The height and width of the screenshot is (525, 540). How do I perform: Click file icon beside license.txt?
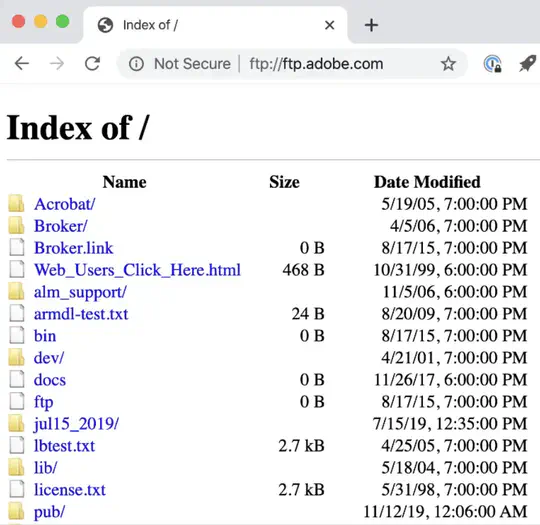17,489
